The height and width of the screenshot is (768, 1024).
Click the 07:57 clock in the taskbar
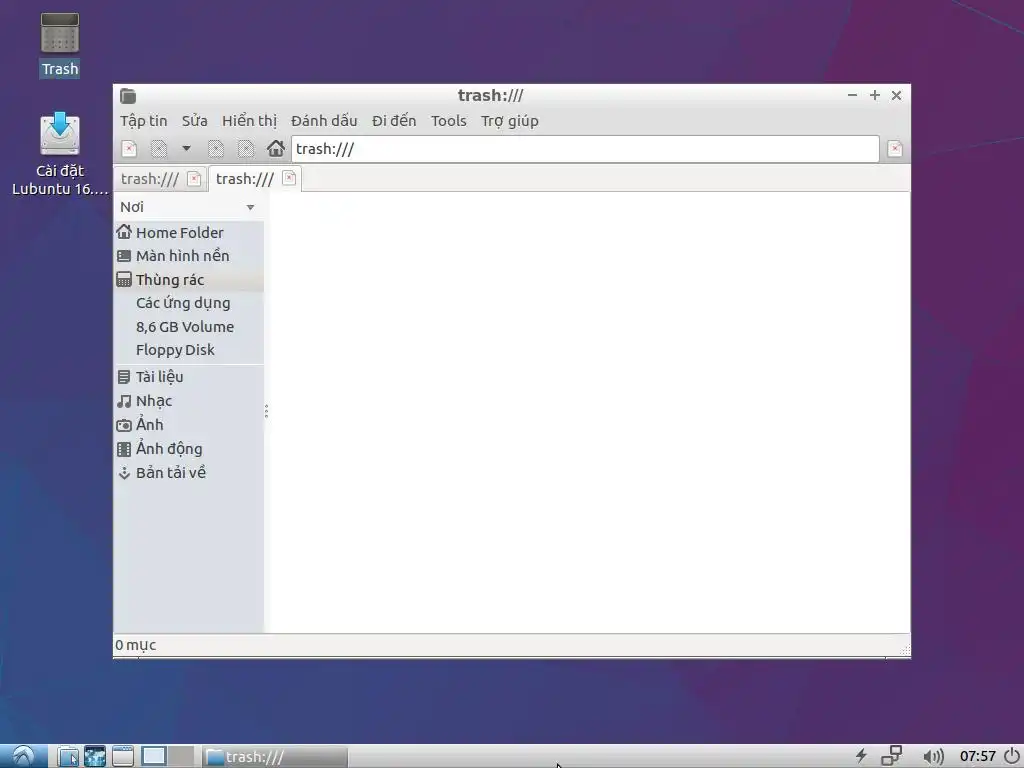tap(978, 757)
